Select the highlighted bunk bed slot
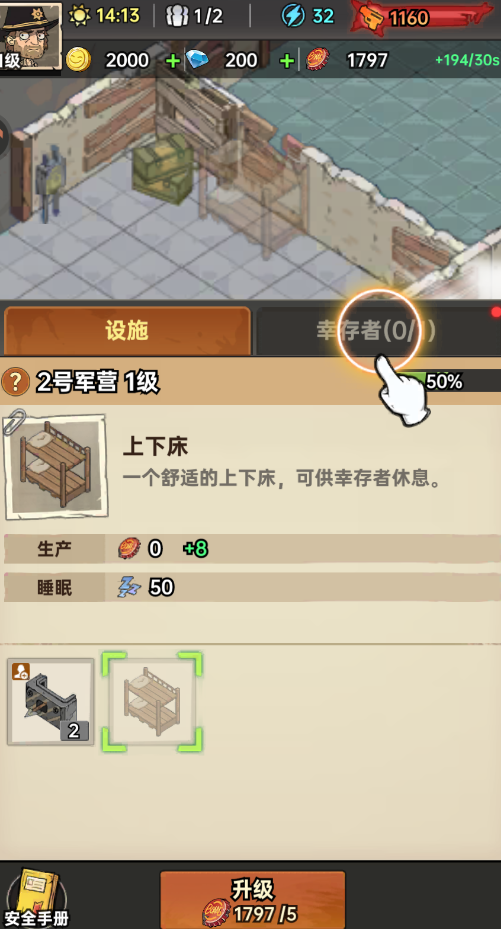 (x=152, y=701)
